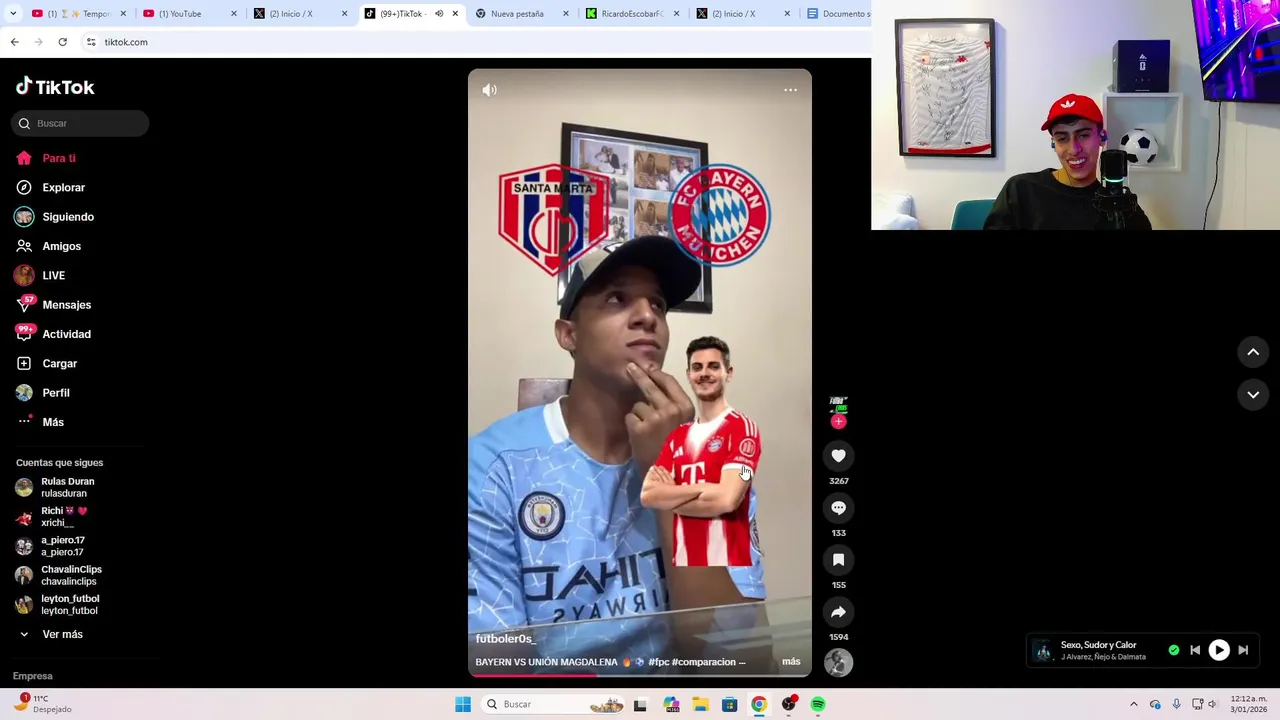Click the Windows taskbar Buscar search box

tap(553, 704)
